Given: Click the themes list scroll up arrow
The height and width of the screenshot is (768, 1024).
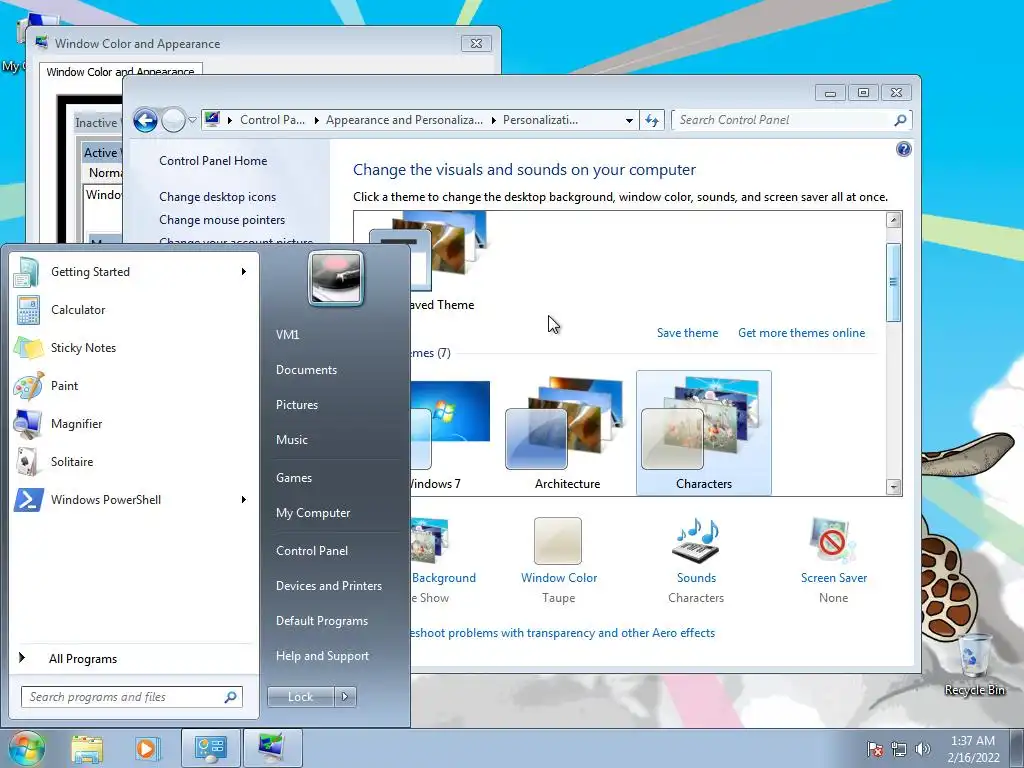Looking at the screenshot, I should pos(893,220).
